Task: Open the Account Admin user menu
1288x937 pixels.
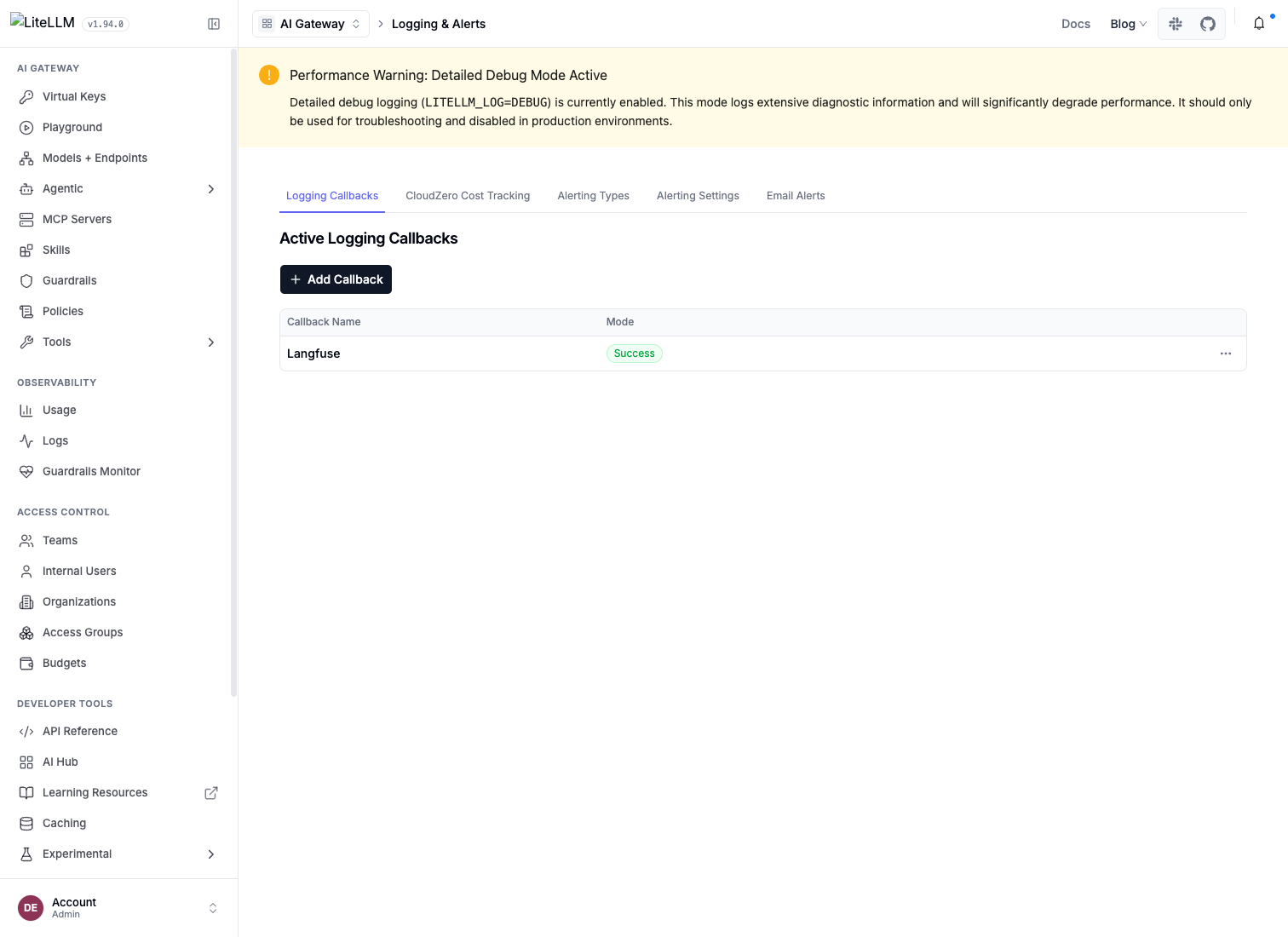Action: (118, 908)
